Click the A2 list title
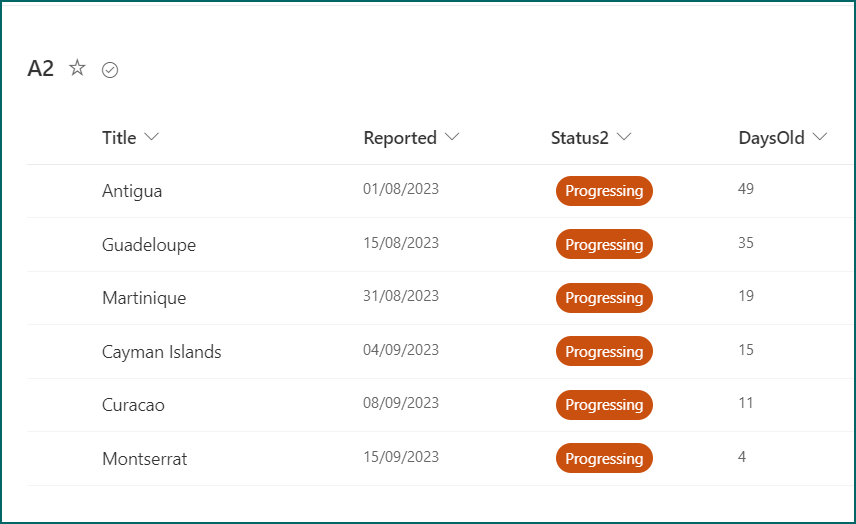Viewport: 856px width, 524px height. (x=41, y=69)
